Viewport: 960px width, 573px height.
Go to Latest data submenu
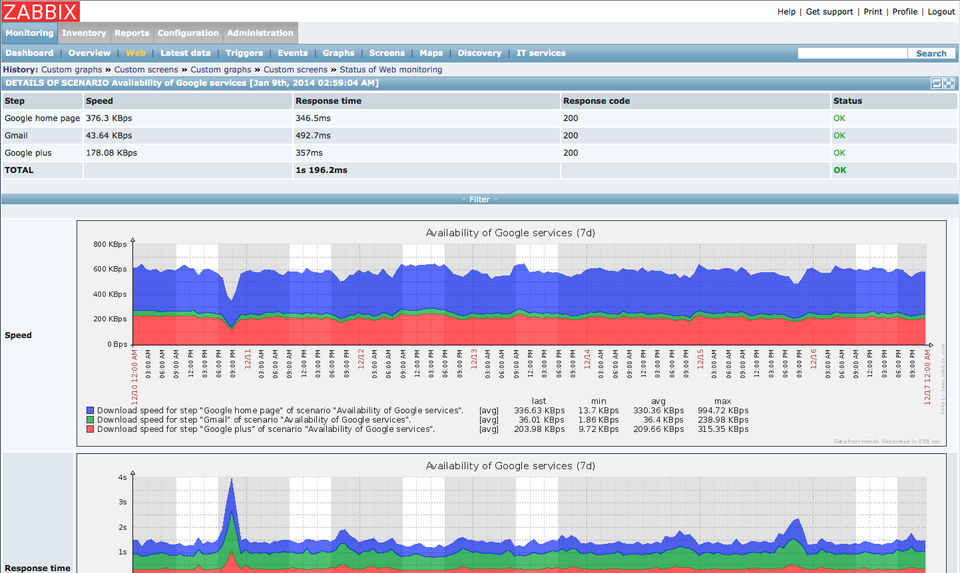(185, 53)
